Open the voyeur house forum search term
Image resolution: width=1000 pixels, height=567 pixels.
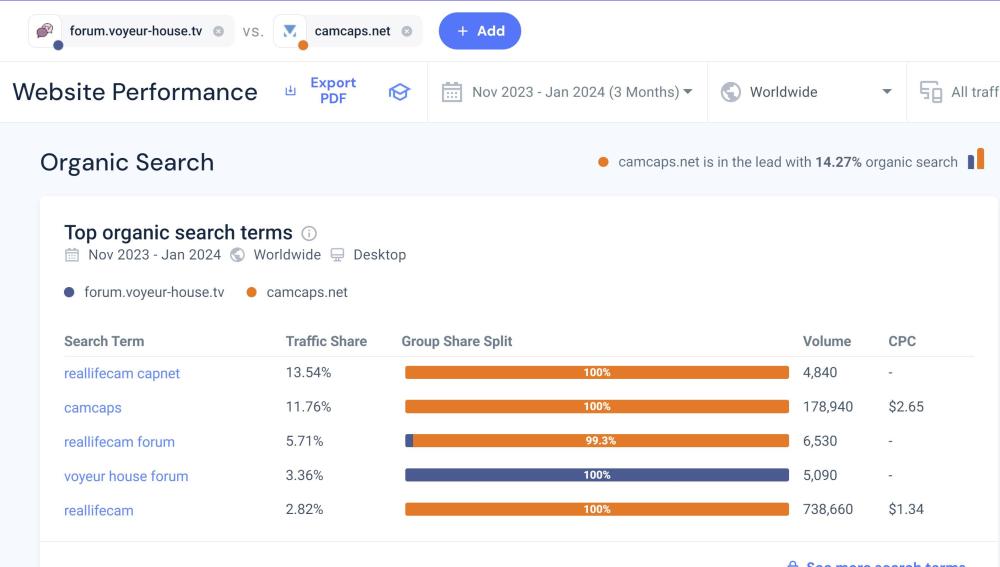click(x=126, y=476)
